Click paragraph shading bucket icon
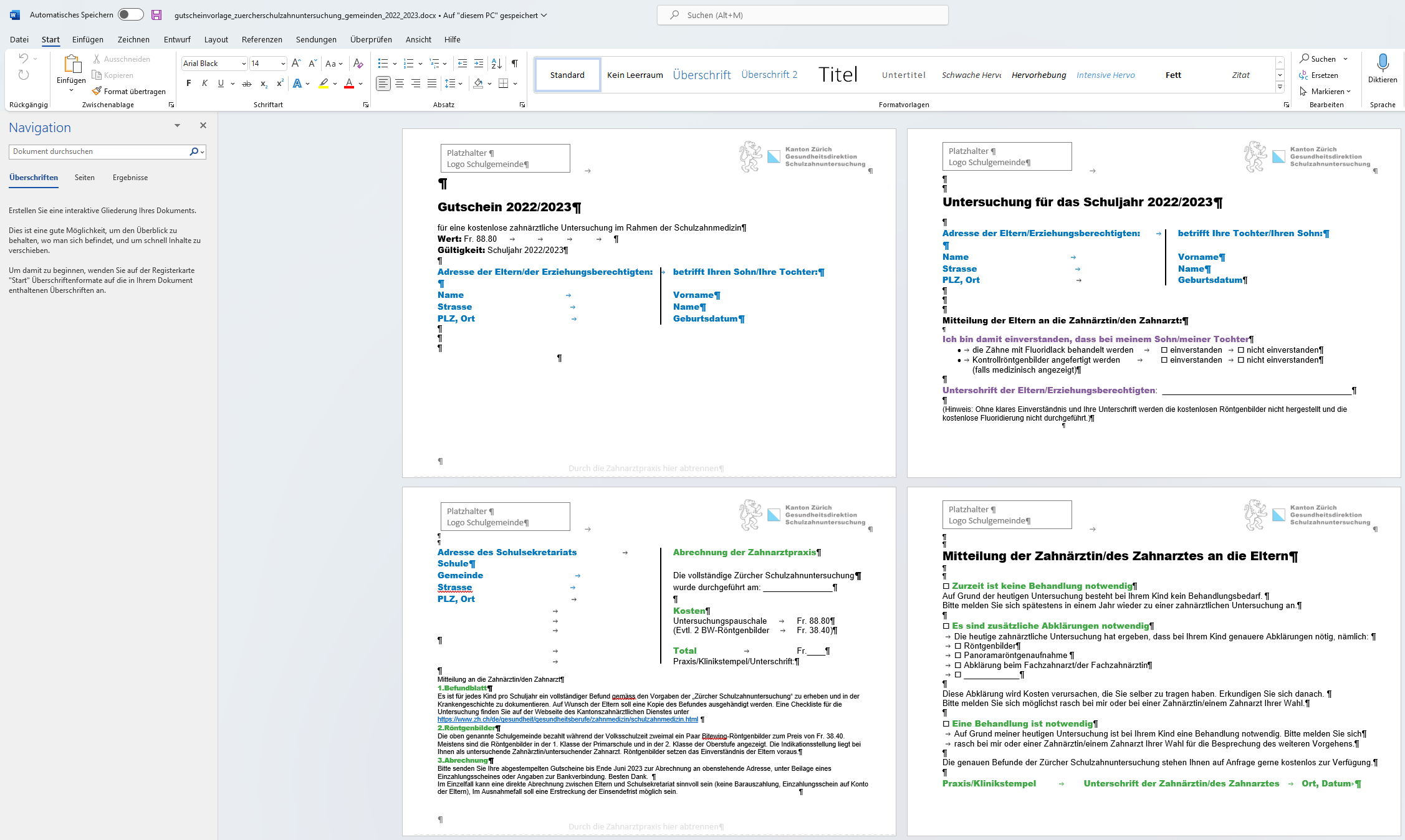The width and height of the screenshot is (1405, 840). coord(478,83)
